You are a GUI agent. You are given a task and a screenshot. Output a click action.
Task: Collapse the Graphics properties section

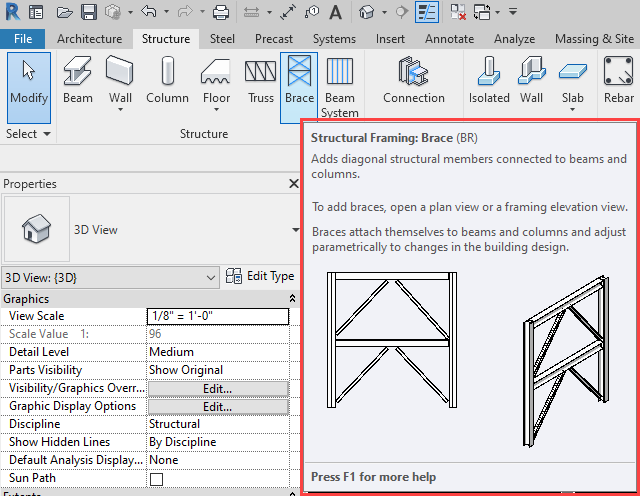292,299
